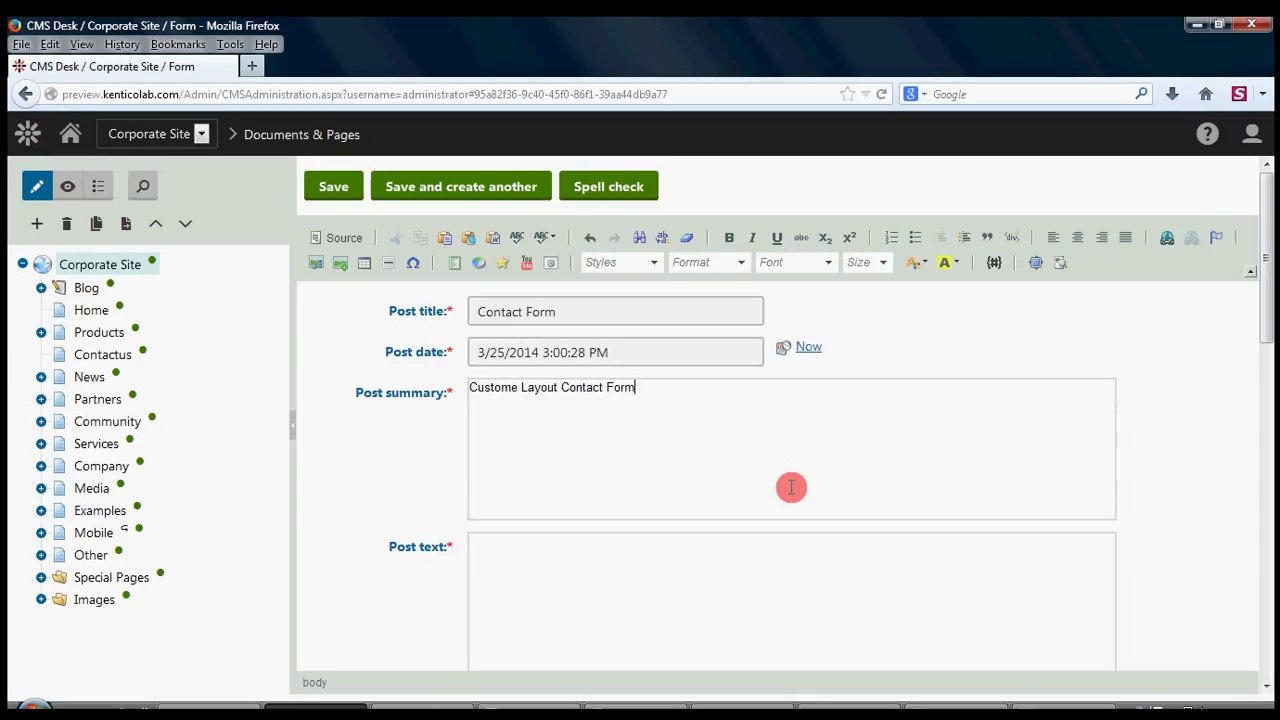Screen dimensions: 1280x720
Task: Click the Save button
Action: point(334,187)
